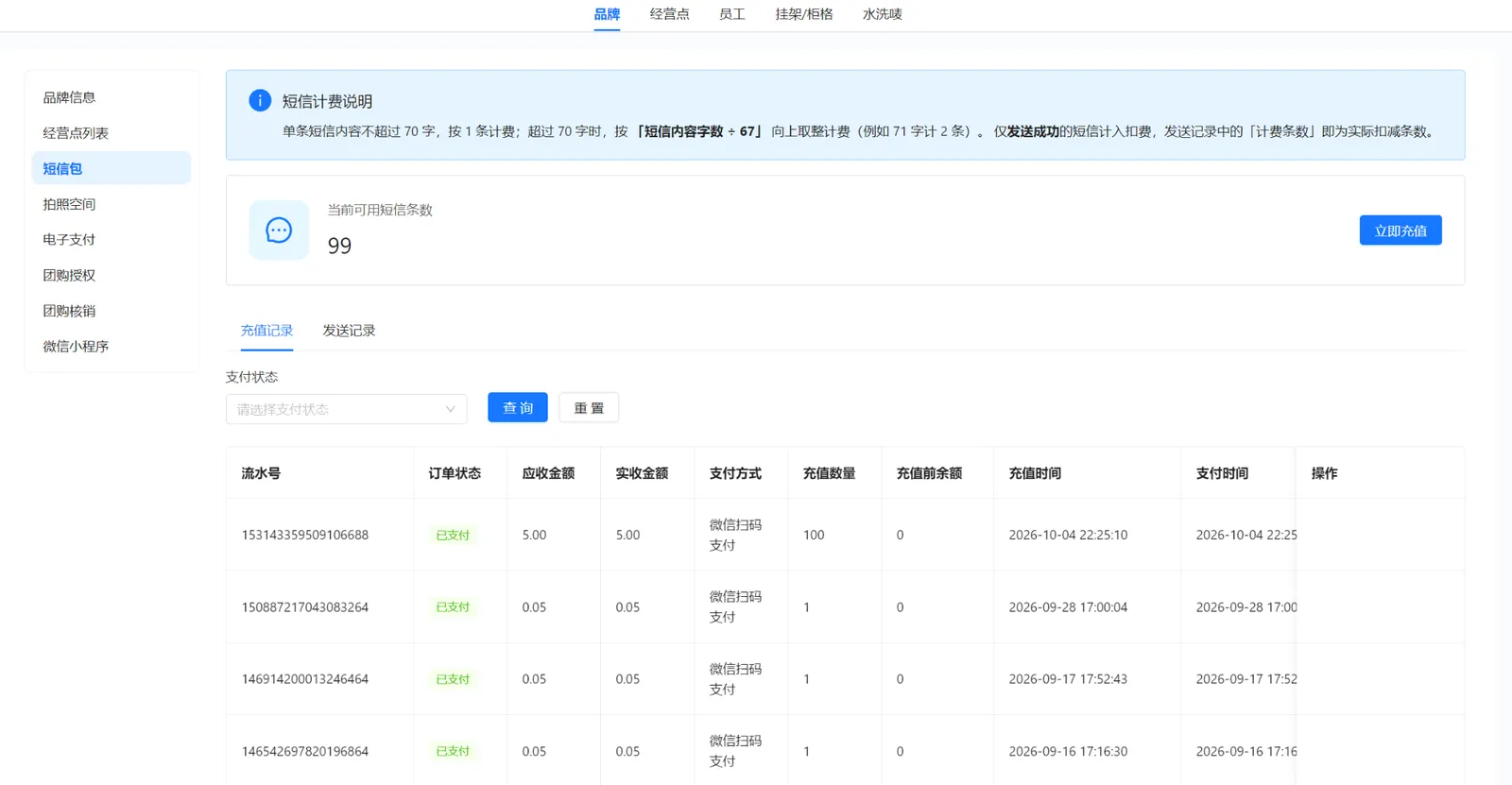Click the info icon beside 短信计费说明
Screen dimensions: 1512x785
click(x=260, y=100)
